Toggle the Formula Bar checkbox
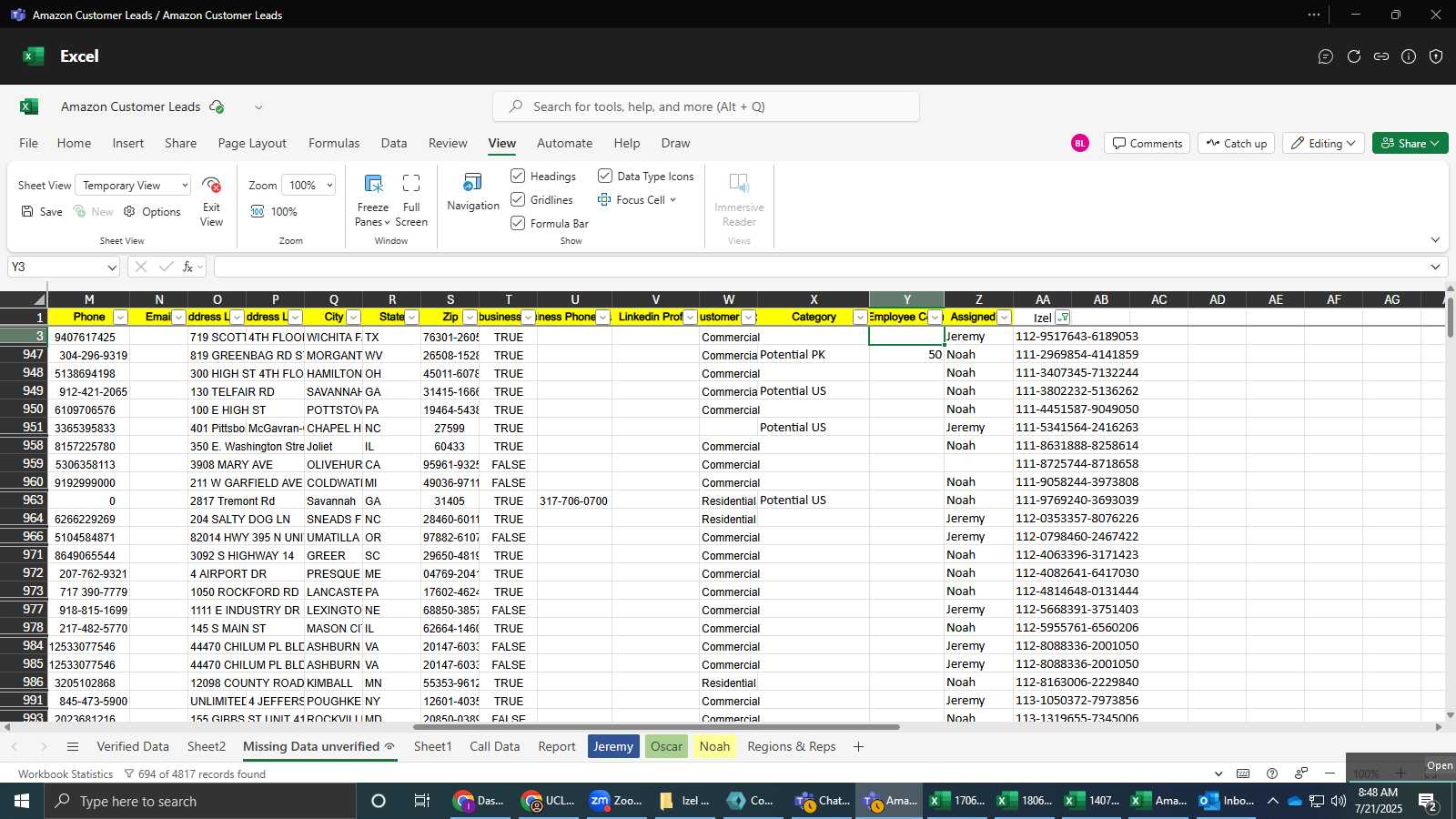 pos(518,223)
